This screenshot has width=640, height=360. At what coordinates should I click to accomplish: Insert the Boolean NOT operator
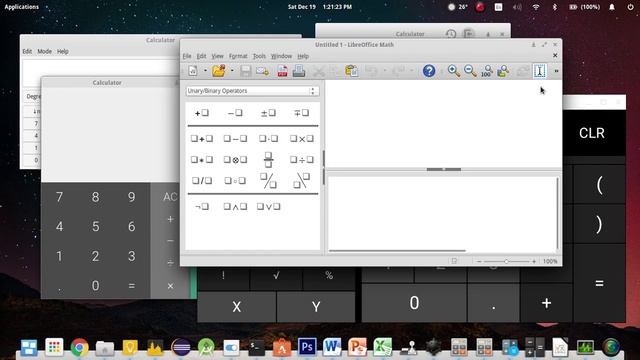tap(202, 207)
